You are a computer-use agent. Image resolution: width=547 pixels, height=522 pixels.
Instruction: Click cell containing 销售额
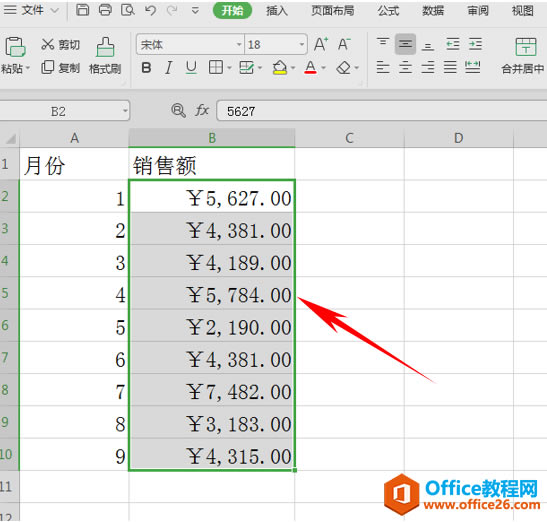tap(212, 164)
